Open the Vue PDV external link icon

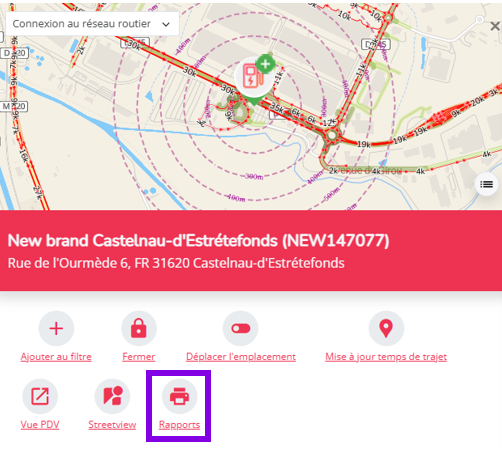(40, 396)
